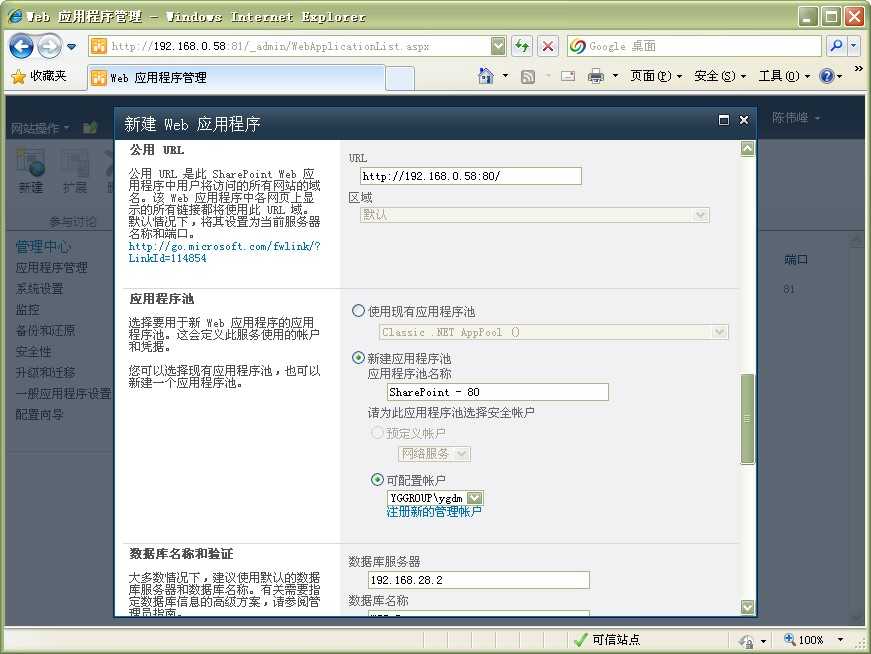Click the 注册新的管理帐户 link
871x654 pixels.
click(x=434, y=512)
